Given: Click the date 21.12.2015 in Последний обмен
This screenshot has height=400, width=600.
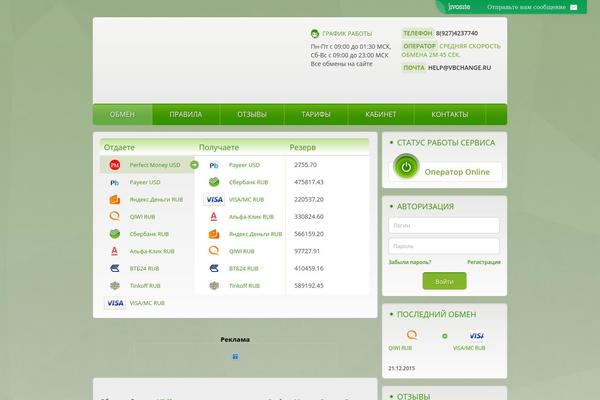Looking at the screenshot, I should 401,368.
